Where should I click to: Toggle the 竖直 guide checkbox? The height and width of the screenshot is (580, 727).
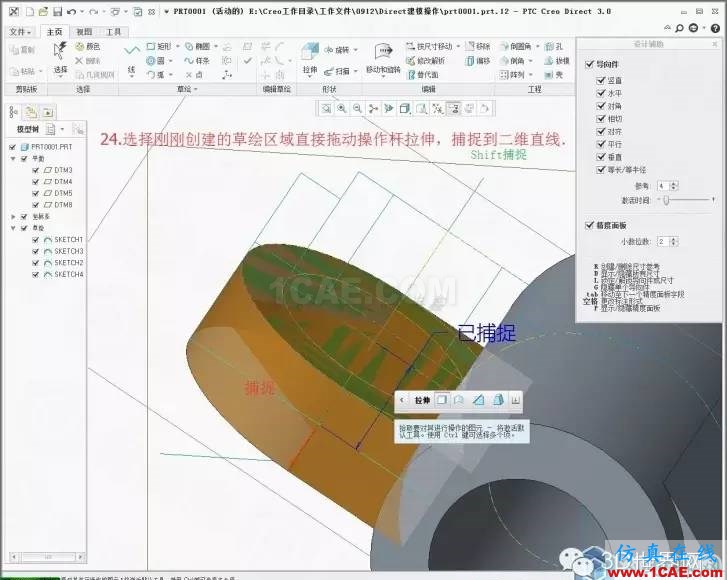coord(601,80)
